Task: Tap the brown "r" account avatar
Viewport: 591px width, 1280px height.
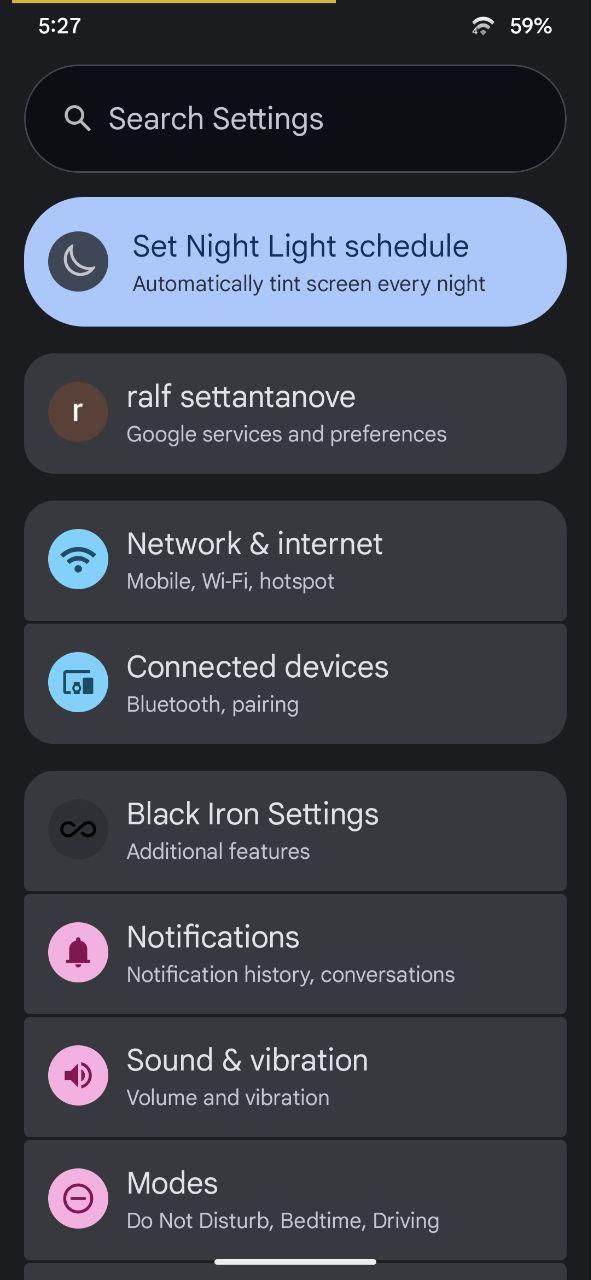Action: [x=78, y=411]
